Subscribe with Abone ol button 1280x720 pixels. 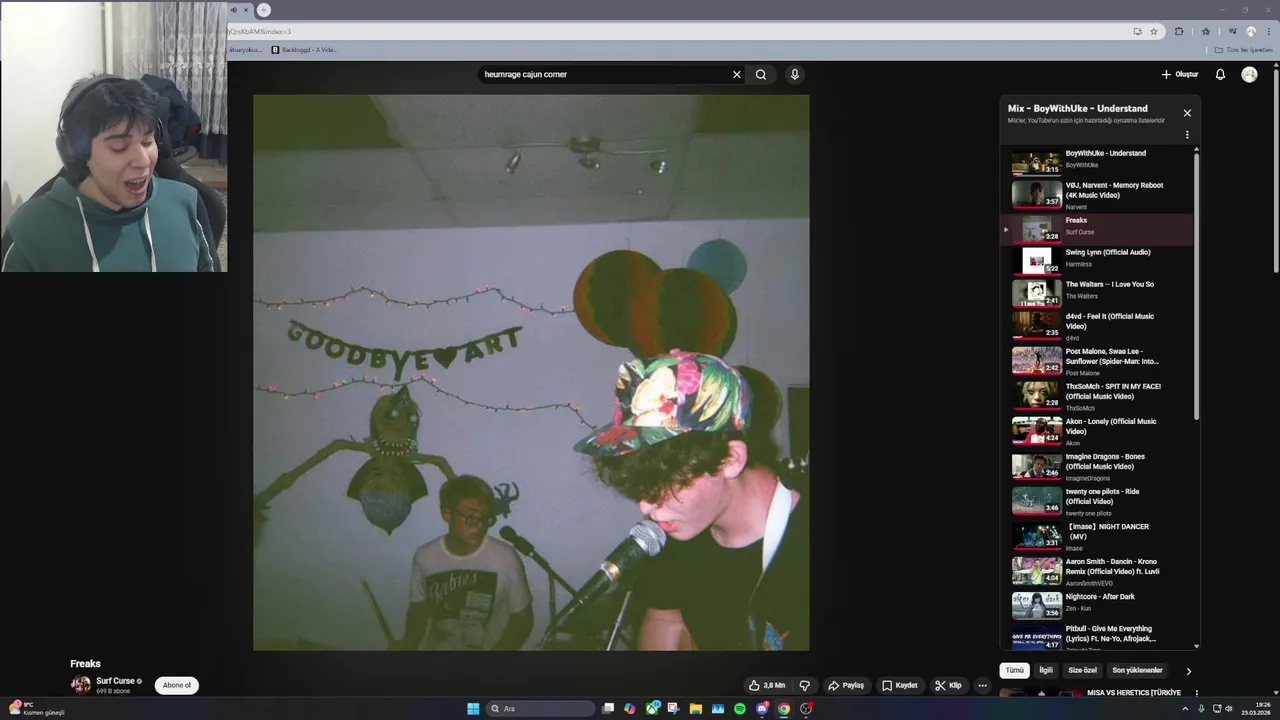(x=176, y=685)
